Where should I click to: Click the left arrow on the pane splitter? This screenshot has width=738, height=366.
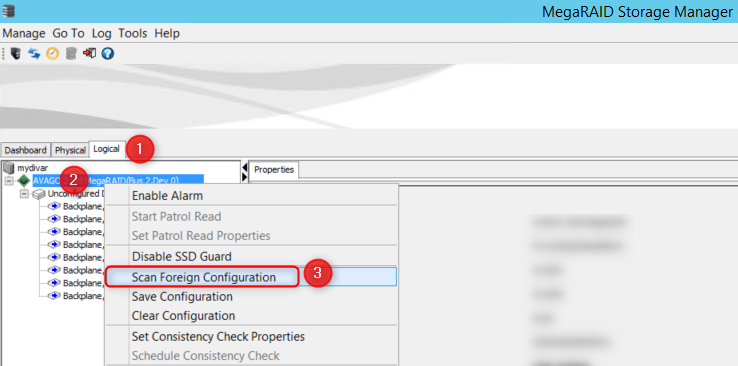pyautogui.click(x=244, y=167)
